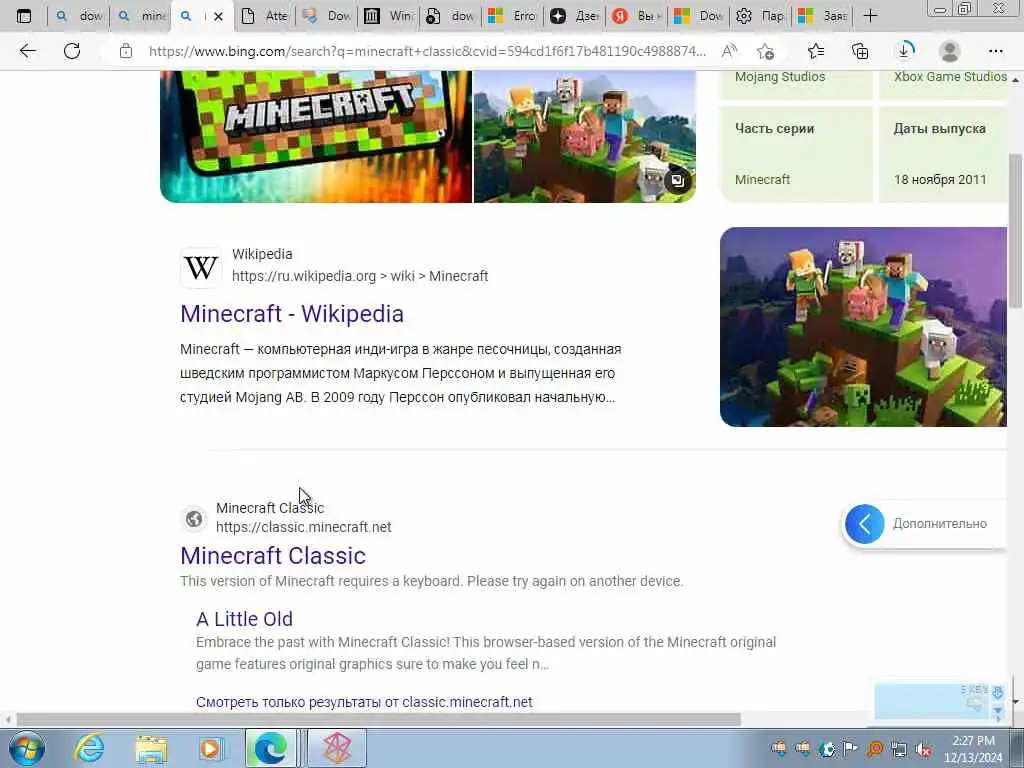This screenshot has width=1024, height=768.
Task: Open File Explorer from the taskbar
Action: click(152, 748)
